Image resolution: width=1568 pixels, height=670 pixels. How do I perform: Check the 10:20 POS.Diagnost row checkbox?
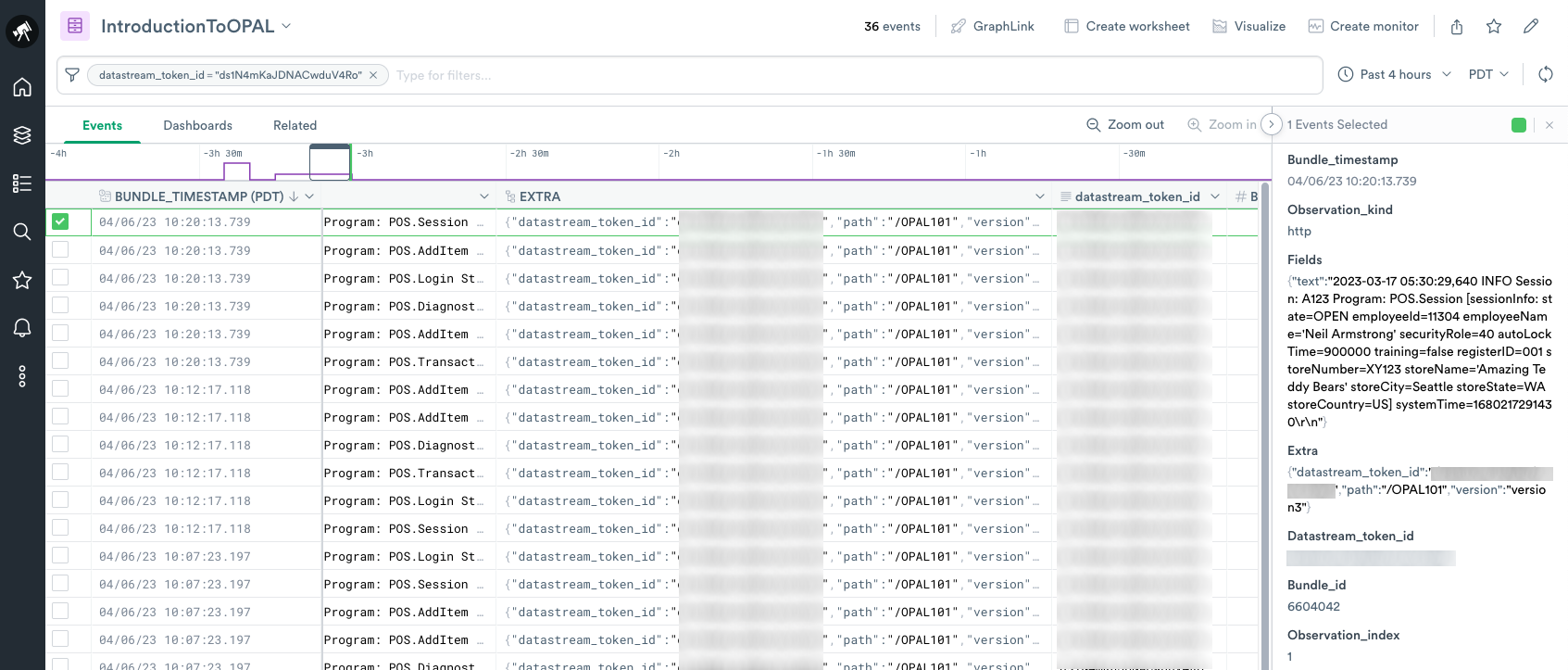coord(60,305)
